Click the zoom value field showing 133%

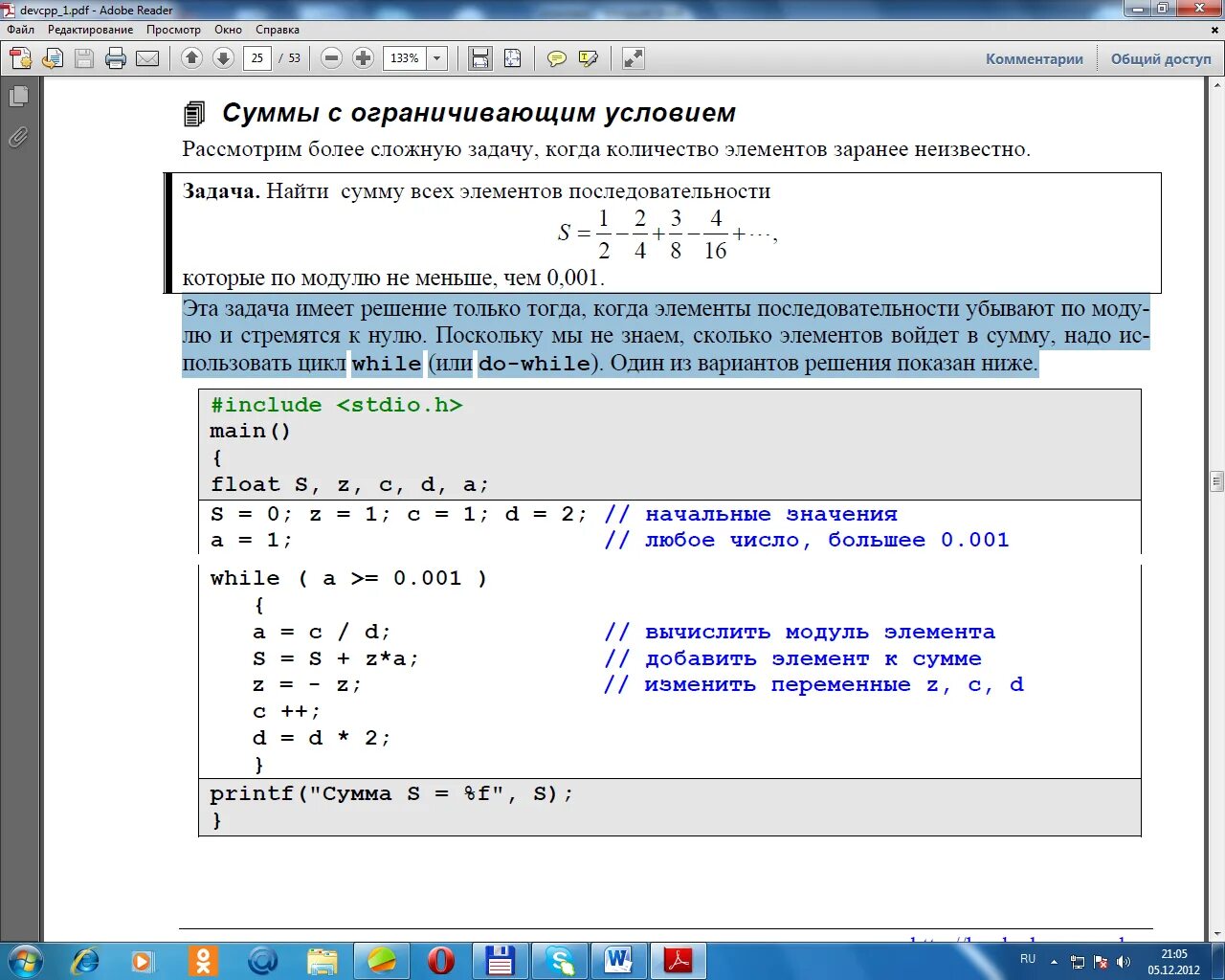point(405,58)
